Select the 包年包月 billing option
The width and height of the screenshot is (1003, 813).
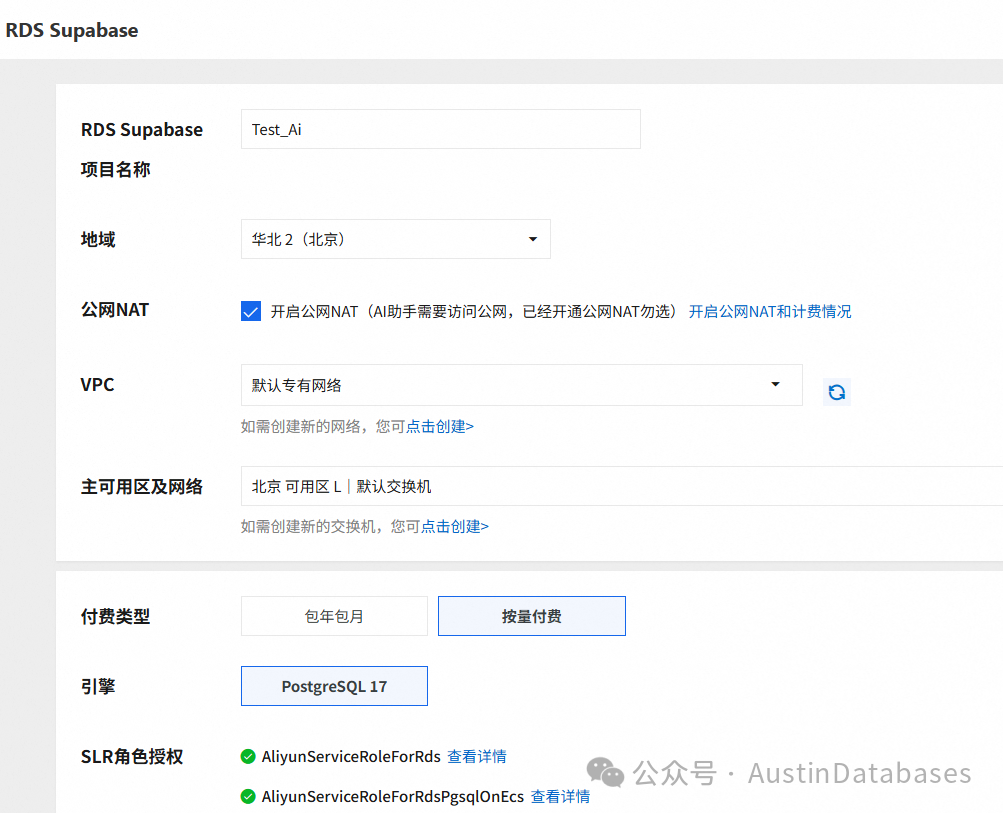pyautogui.click(x=334, y=616)
